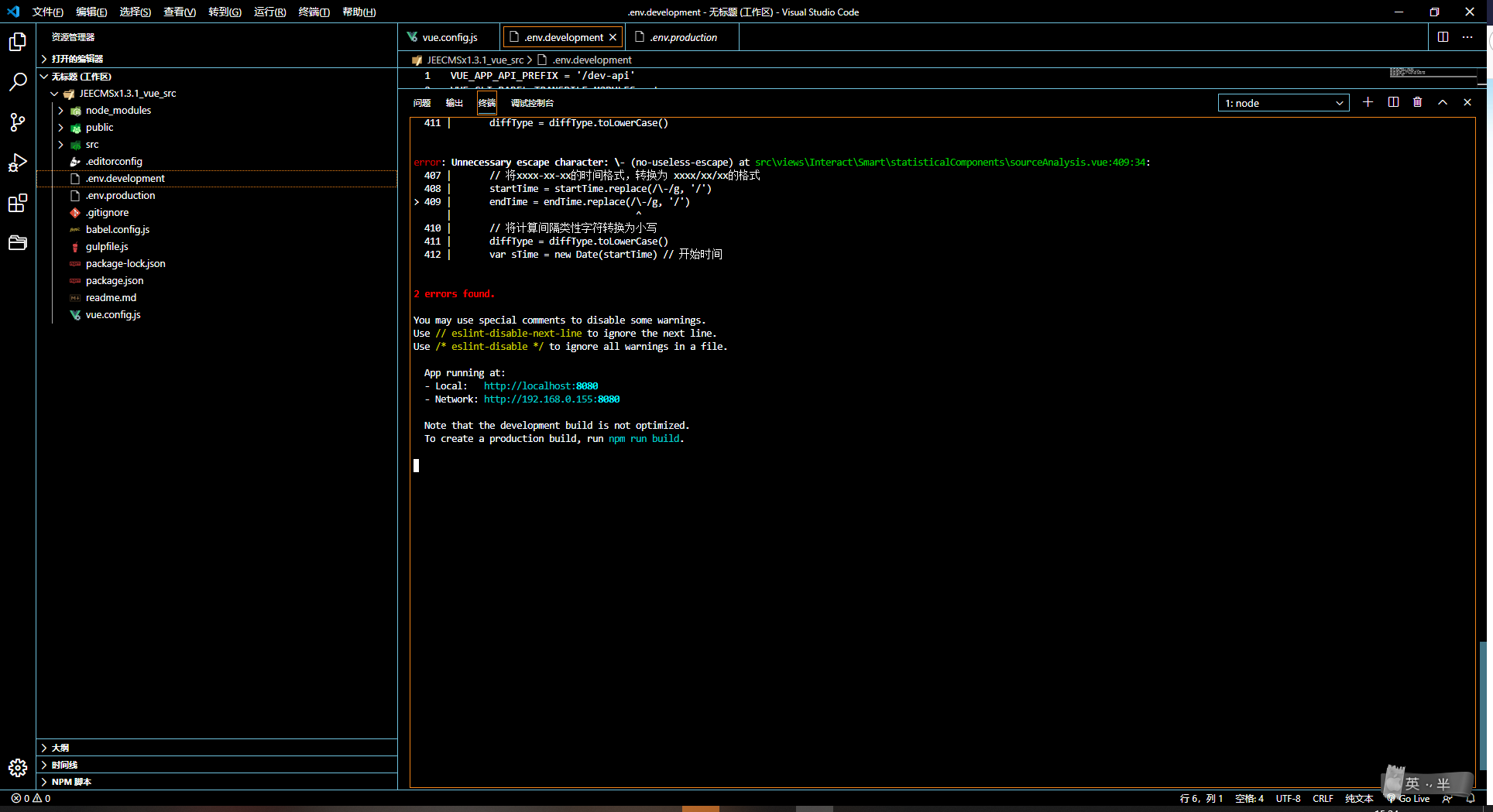Split the terminal panel
1493x812 pixels.
pyautogui.click(x=1393, y=102)
